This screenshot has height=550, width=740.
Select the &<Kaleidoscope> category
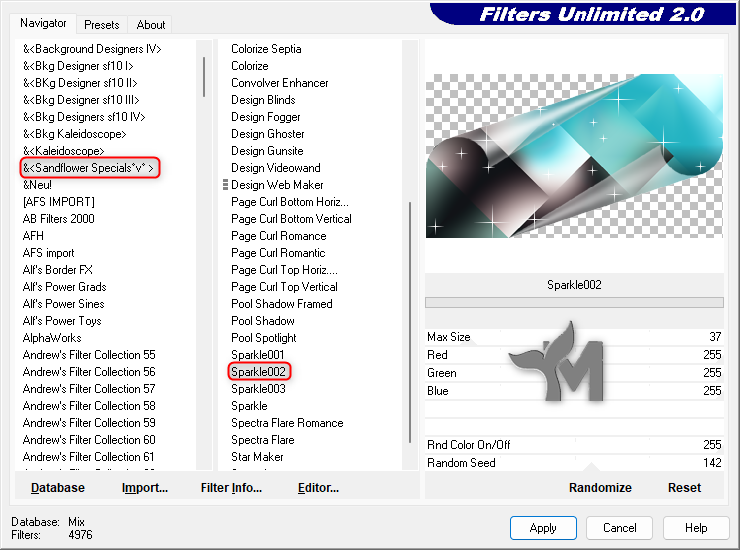[63, 151]
